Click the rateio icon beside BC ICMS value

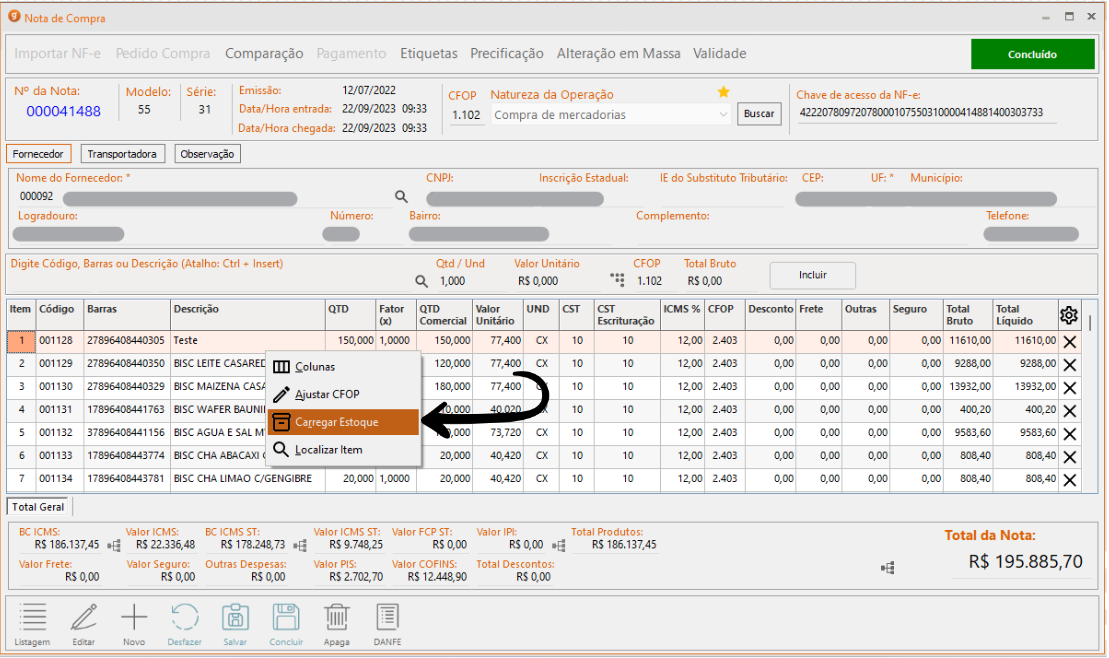coord(114,546)
